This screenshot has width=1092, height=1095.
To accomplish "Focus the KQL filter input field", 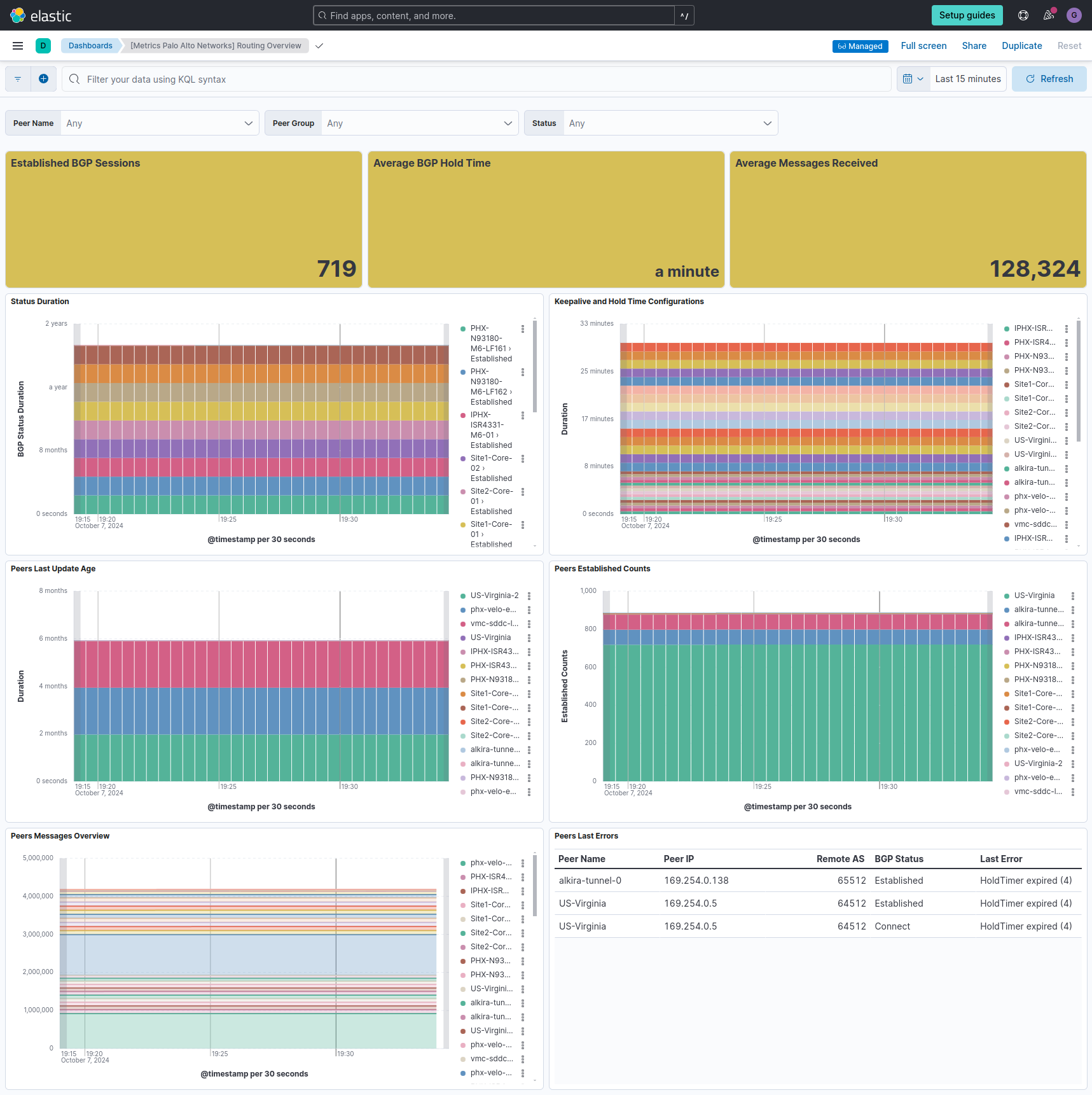I will click(477, 79).
